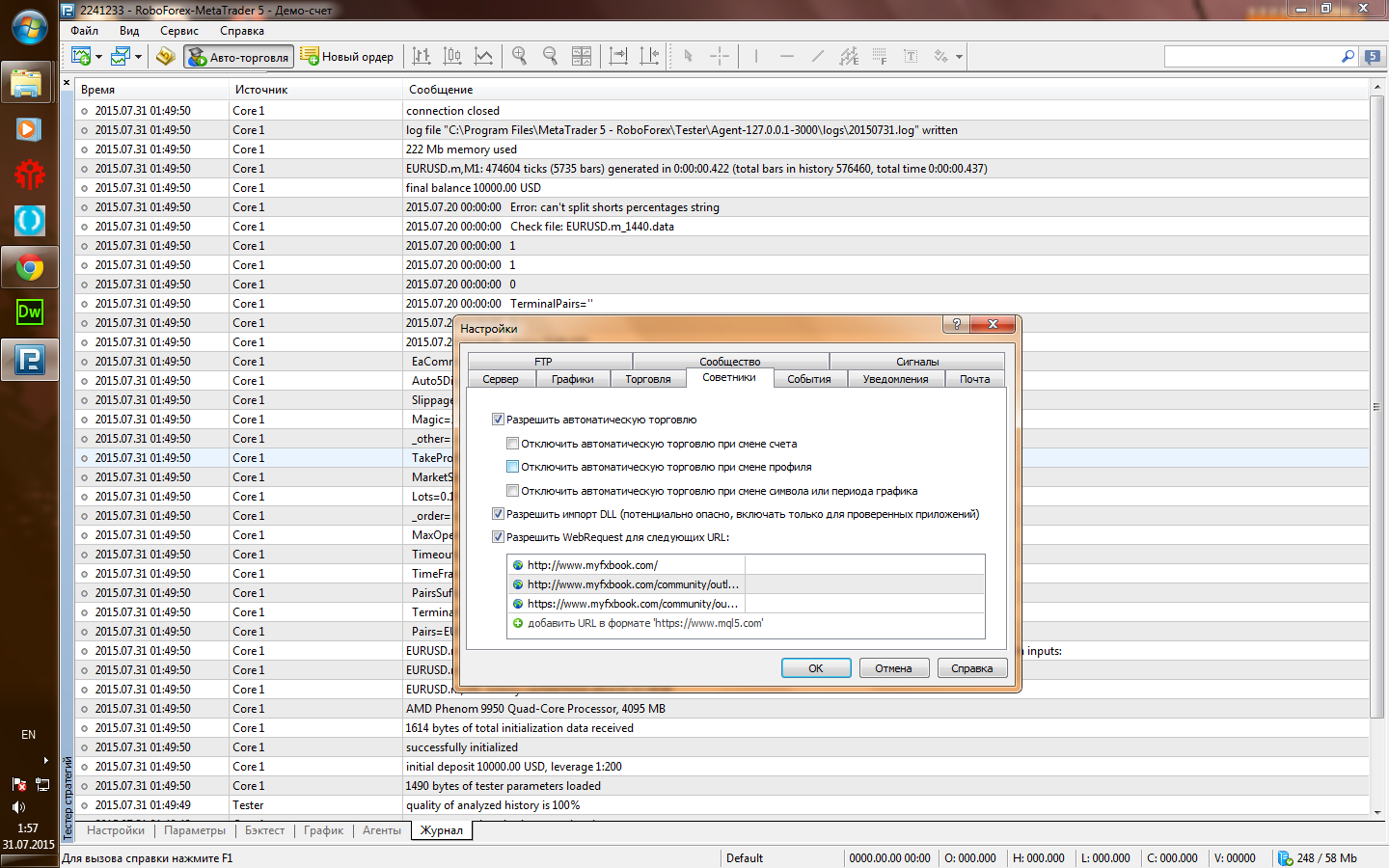Switch to line chart icon
Viewport: 1389px width, 868px height.
point(483,56)
